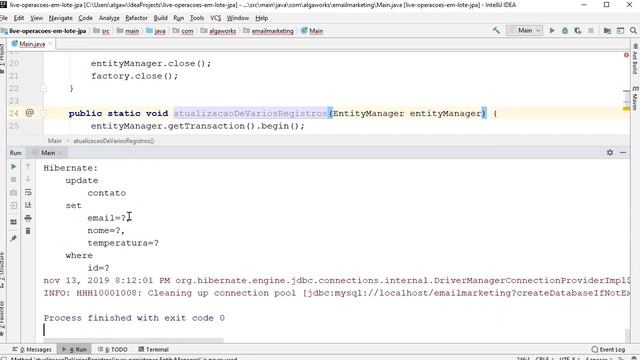Screen dimensions: 640x360
Task: Click the Main class breadcrumb in navbar
Action: tap(312, 31)
